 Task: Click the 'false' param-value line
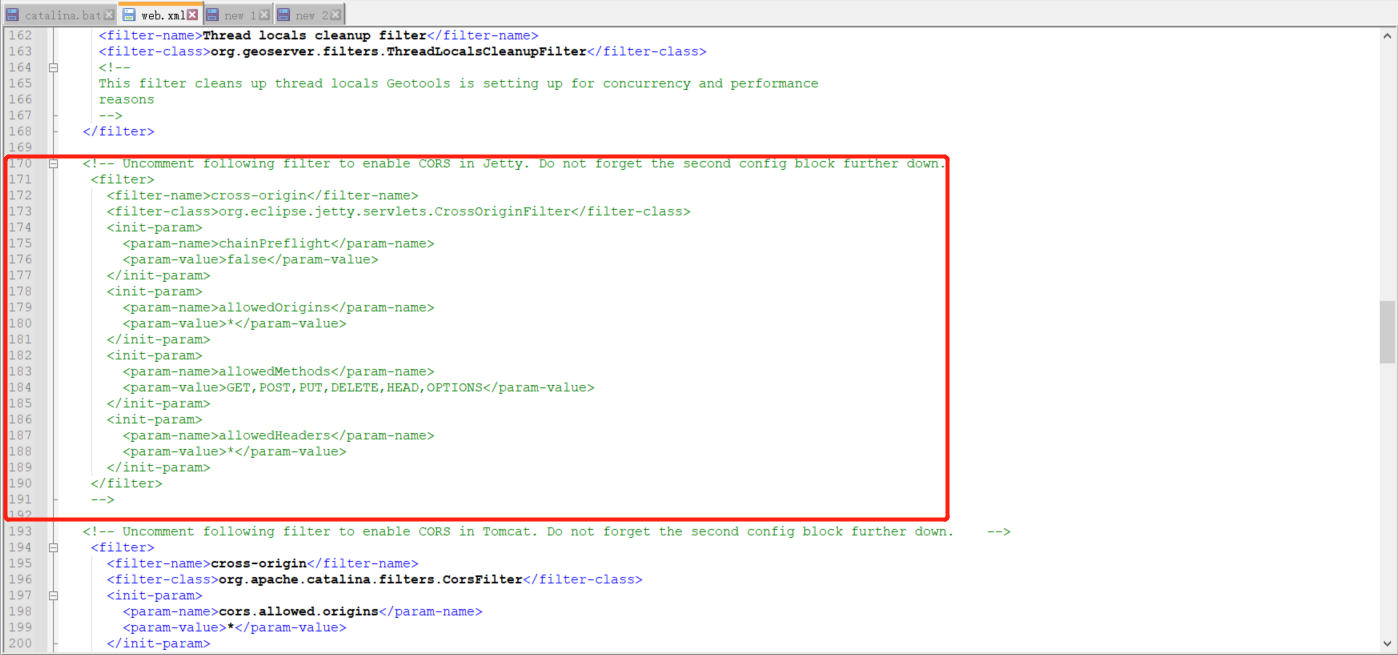250,260
